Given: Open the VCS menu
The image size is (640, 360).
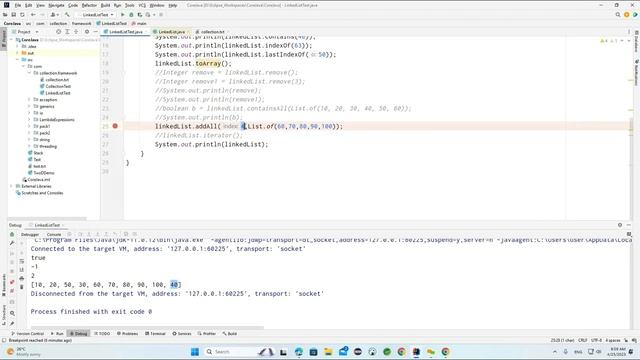Looking at the screenshot, I should coord(142,5).
